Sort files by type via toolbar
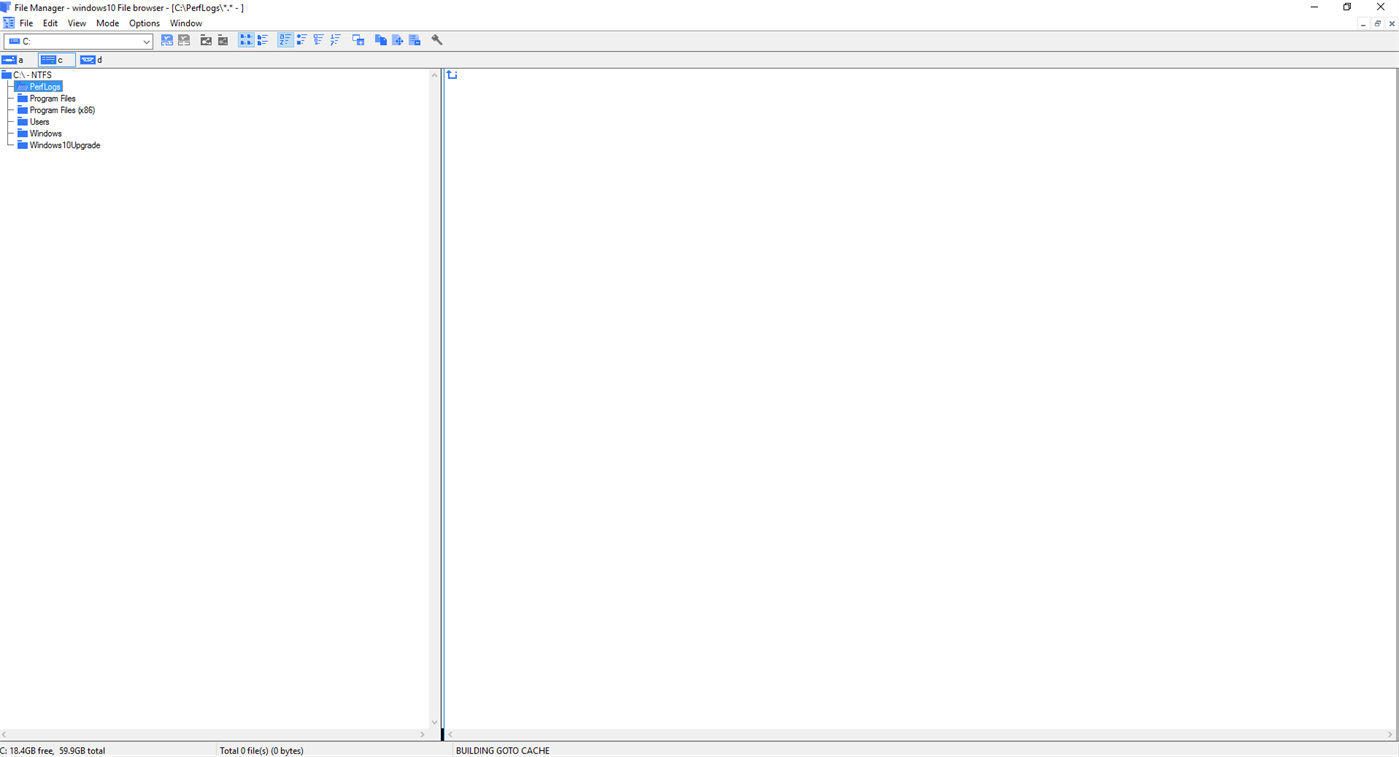This screenshot has width=1399, height=757. [x=302, y=40]
